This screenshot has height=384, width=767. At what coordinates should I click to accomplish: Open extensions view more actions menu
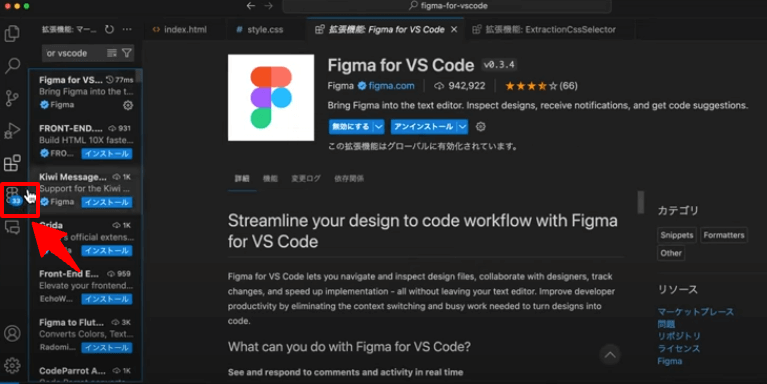127,29
